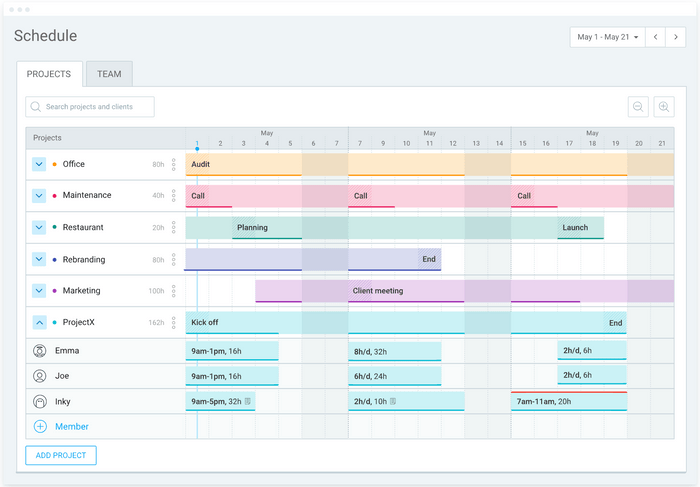The width and height of the screenshot is (700, 487).
Task: Switch to the Team tab
Action: click(x=109, y=74)
